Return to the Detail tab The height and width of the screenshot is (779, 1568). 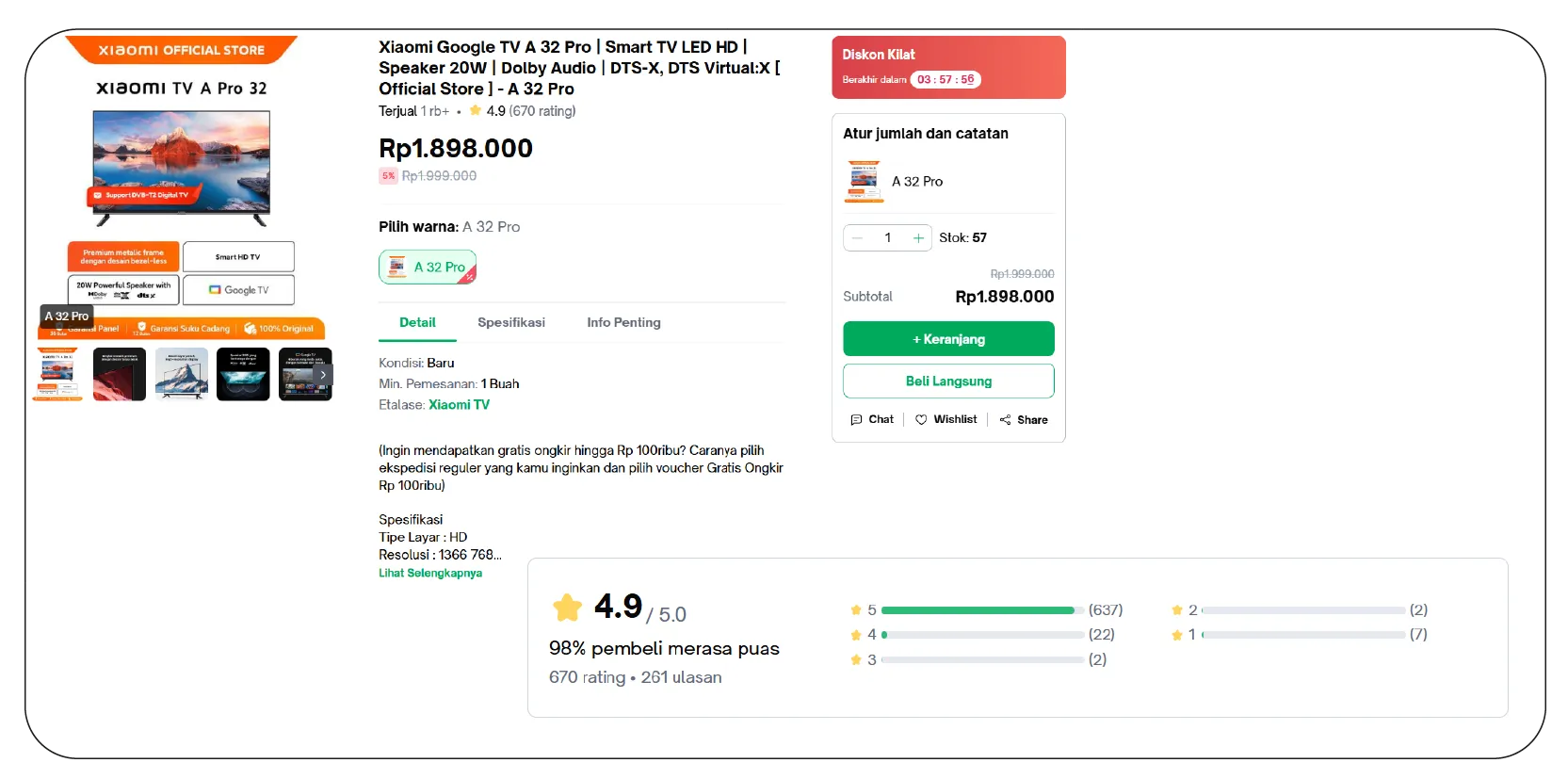point(416,322)
